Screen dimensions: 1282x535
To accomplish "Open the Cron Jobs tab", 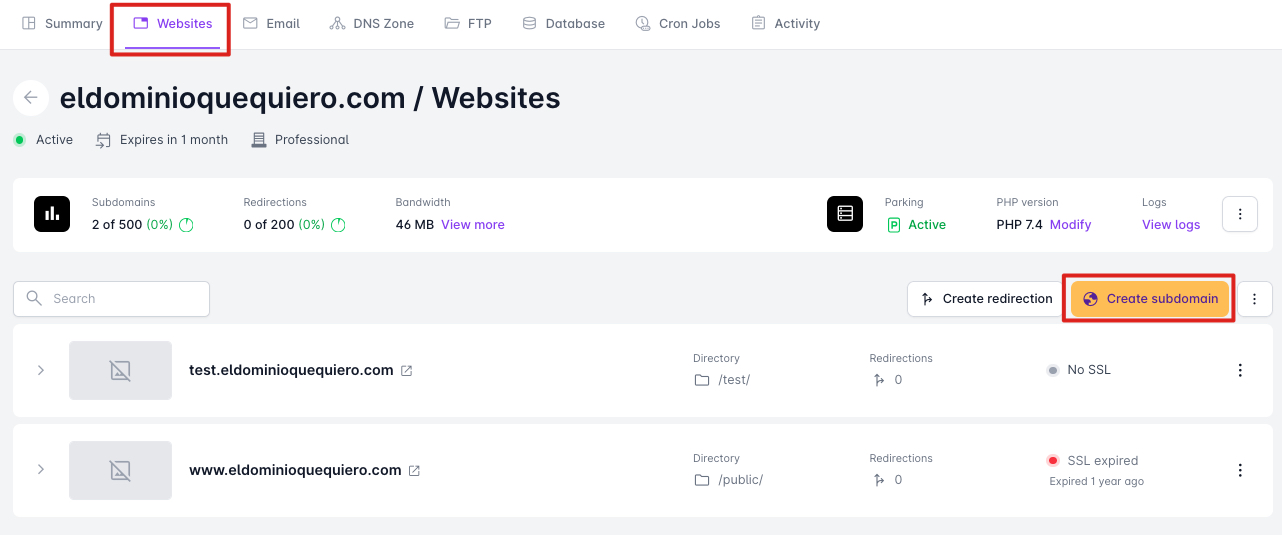I will [678, 23].
